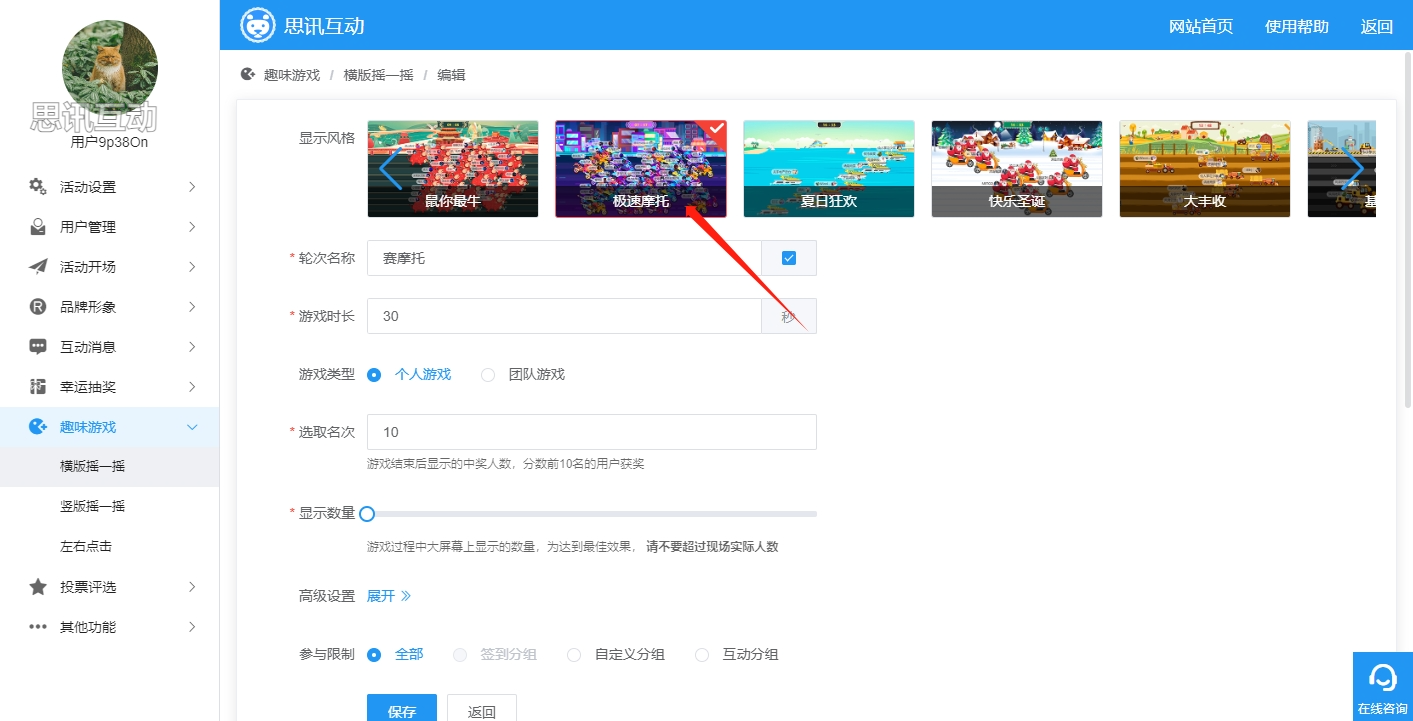Click the 活动设置 gear icon
Screen dimensions: 1413x721
pos(38,186)
